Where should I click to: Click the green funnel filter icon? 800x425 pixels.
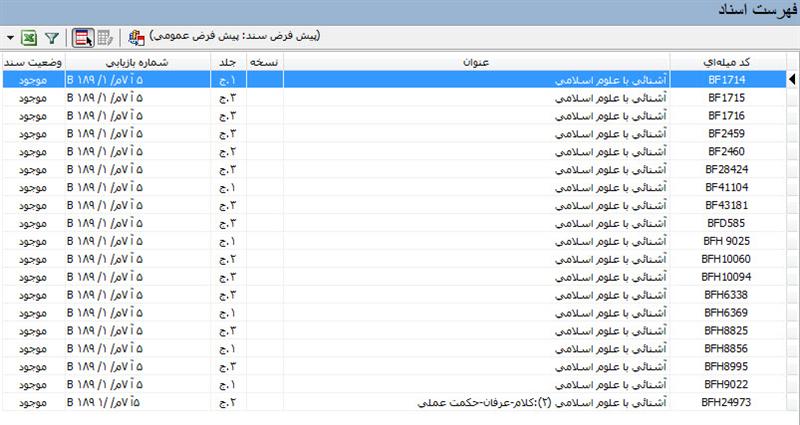[53, 38]
